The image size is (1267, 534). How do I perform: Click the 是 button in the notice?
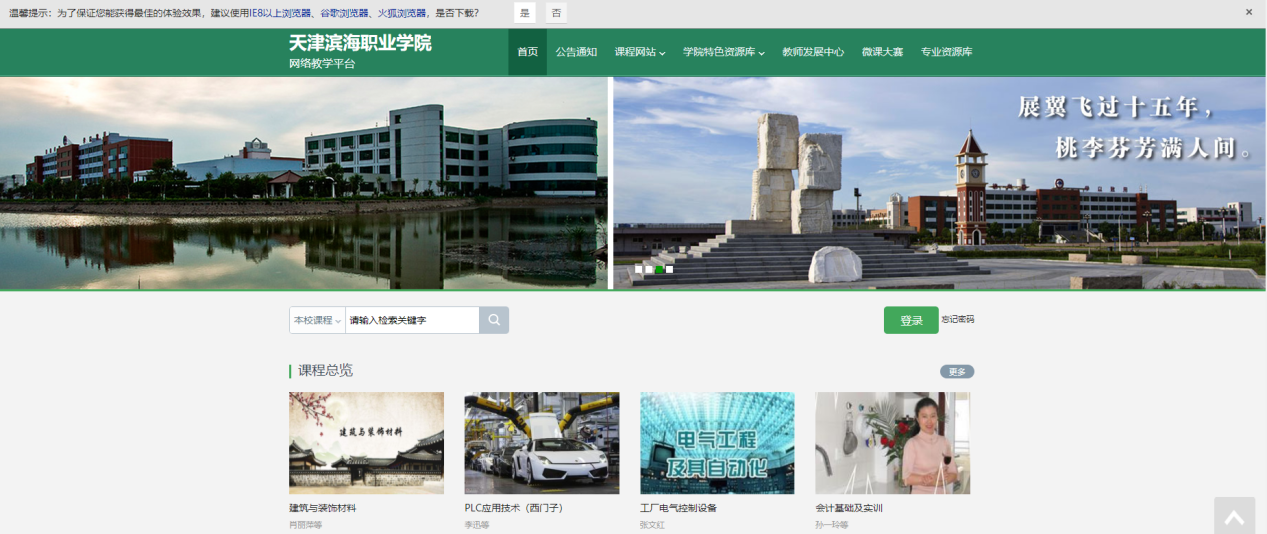point(525,12)
